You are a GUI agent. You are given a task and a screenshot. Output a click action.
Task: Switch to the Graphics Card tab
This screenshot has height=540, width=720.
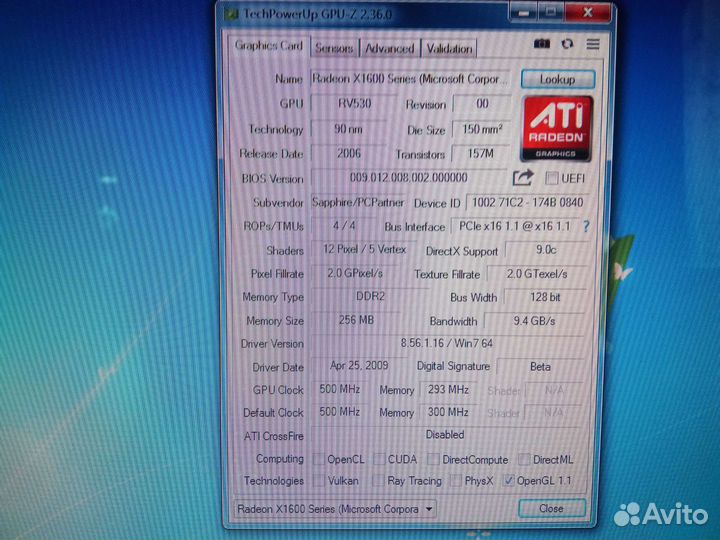pyautogui.click(x=269, y=45)
